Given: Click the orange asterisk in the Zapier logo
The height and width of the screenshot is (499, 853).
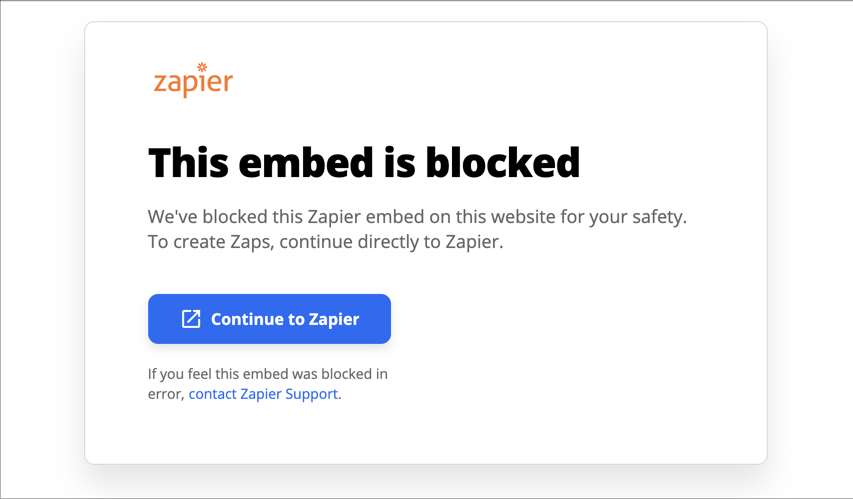Looking at the screenshot, I should pos(202,67).
